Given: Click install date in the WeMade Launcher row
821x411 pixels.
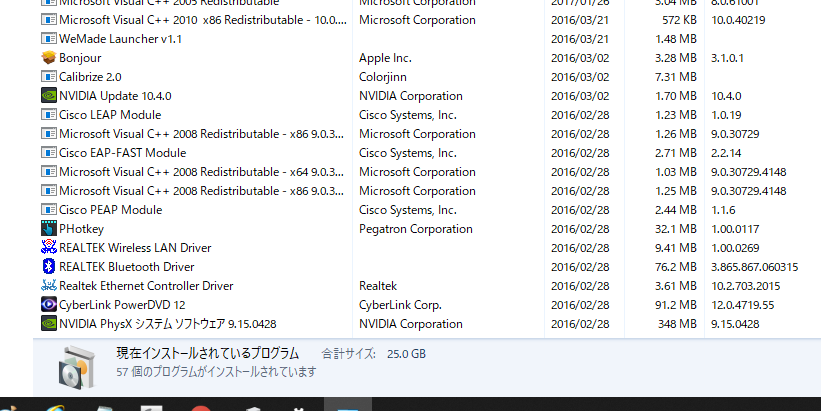Looking at the screenshot, I should click(x=580, y=39).
